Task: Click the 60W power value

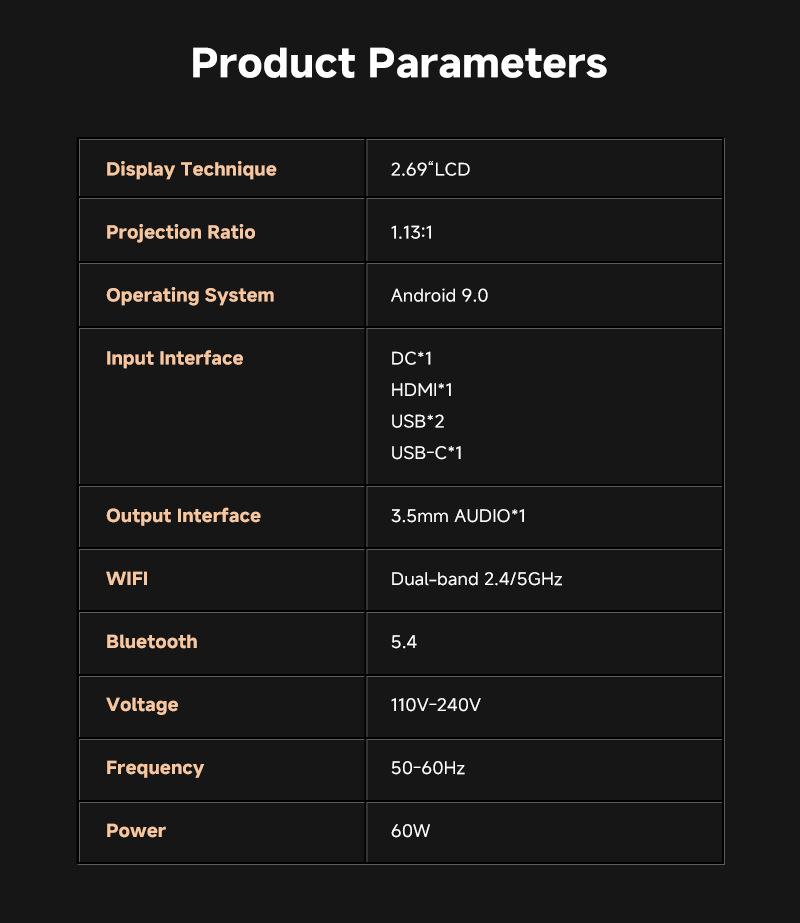Action: 411,831
